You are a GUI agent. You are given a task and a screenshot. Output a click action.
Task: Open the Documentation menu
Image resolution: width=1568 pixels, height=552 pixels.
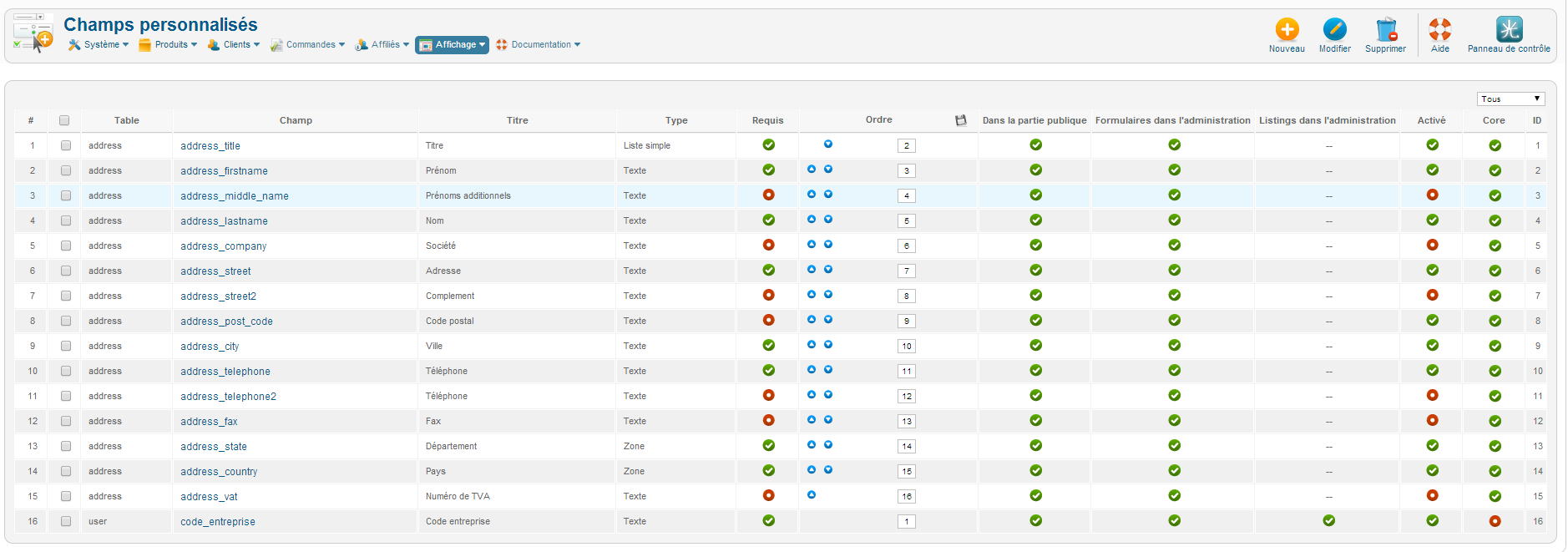point(539,45)
